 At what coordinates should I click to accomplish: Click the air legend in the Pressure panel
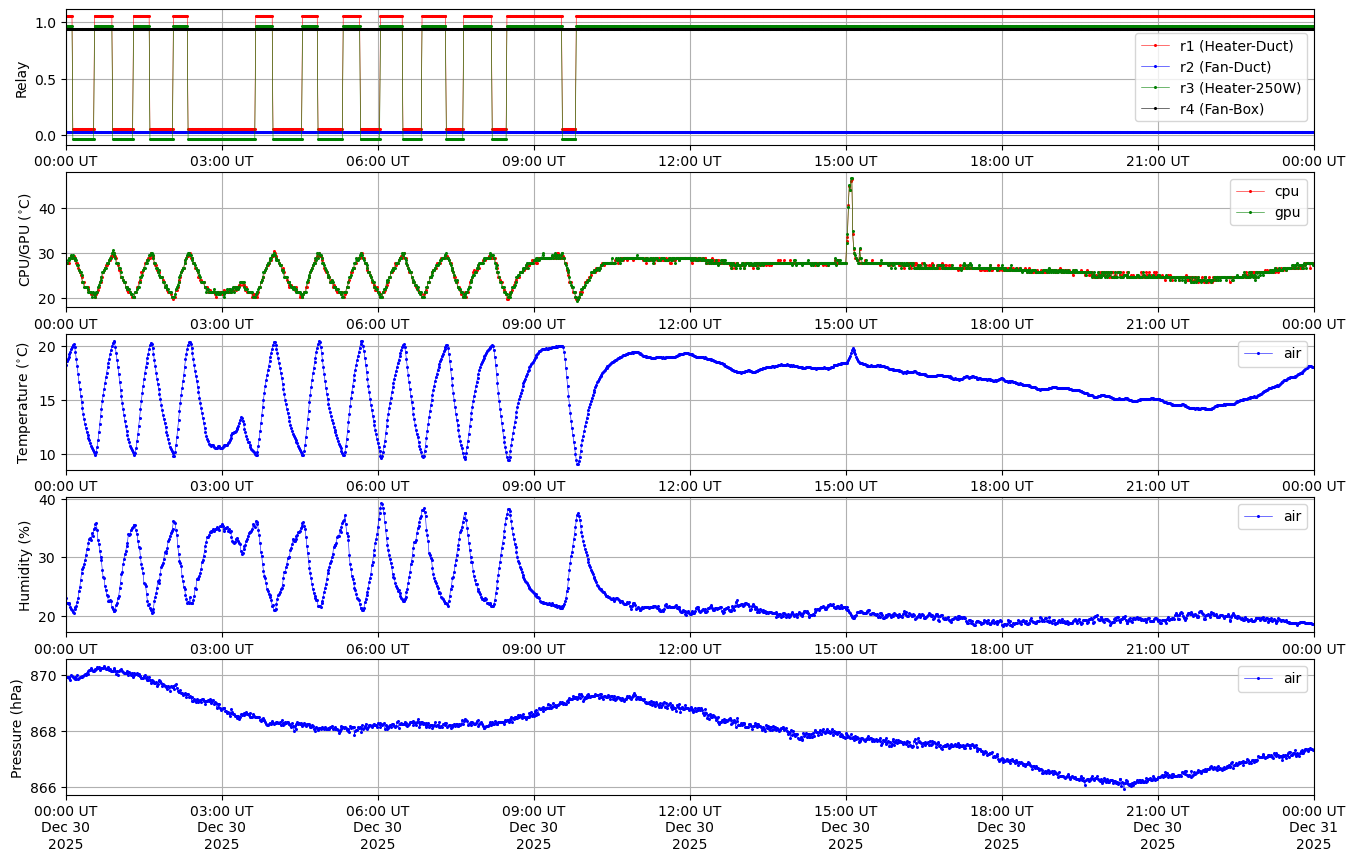(1292, 678)
